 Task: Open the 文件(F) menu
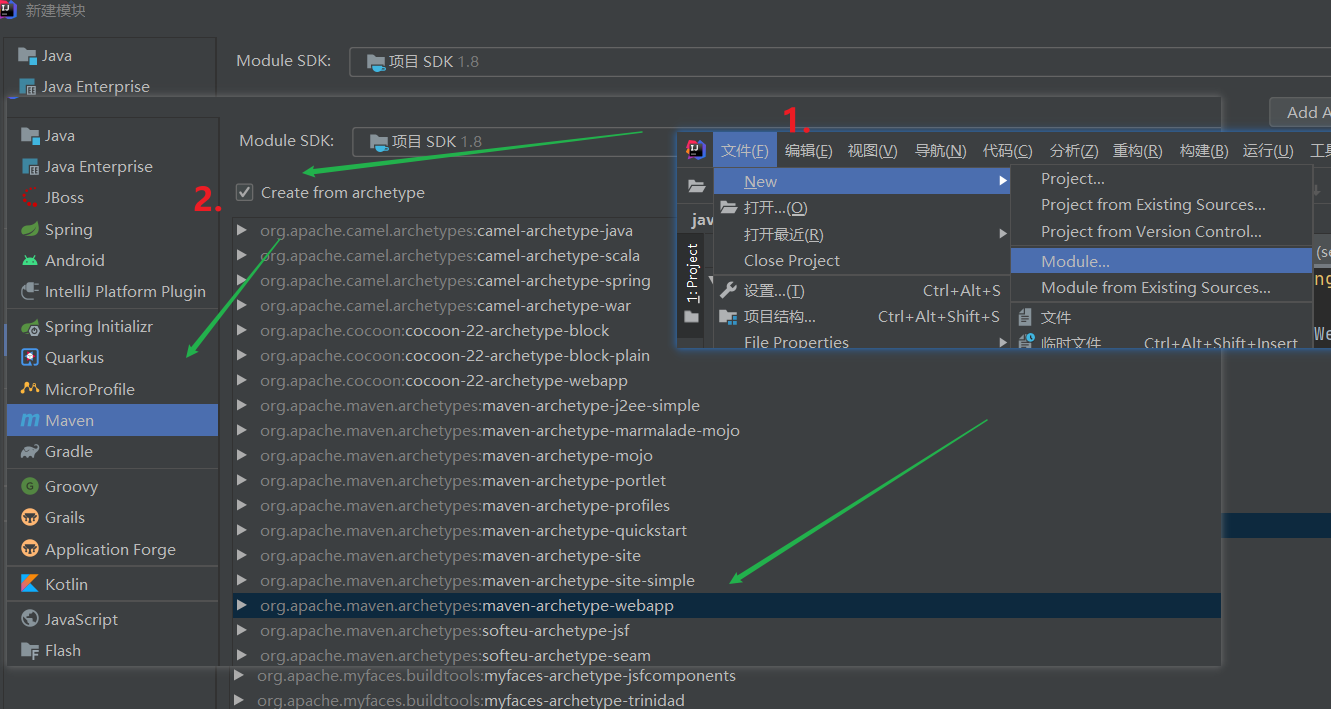click(745, 151)
